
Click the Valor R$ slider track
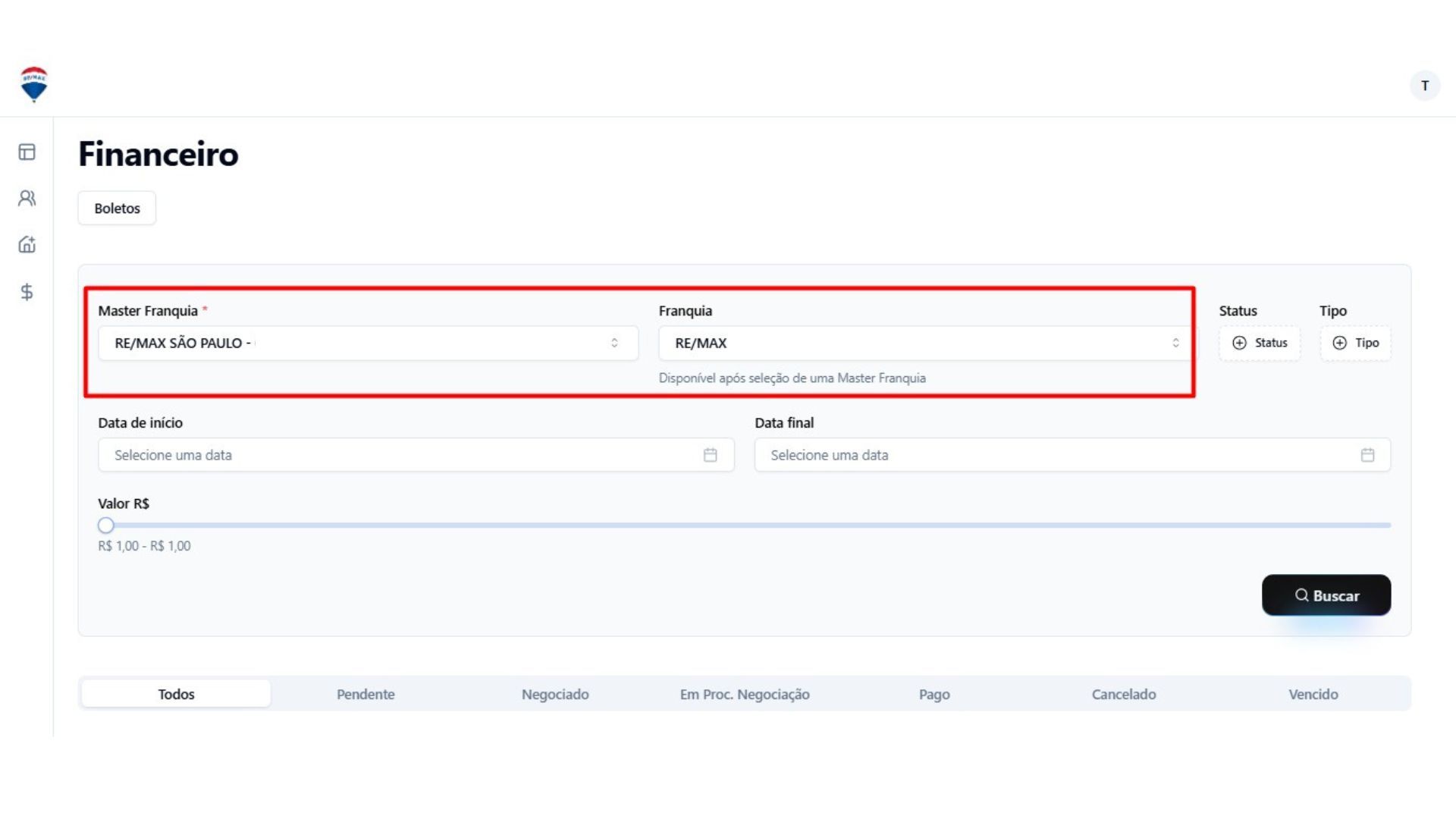coord(745,525)
